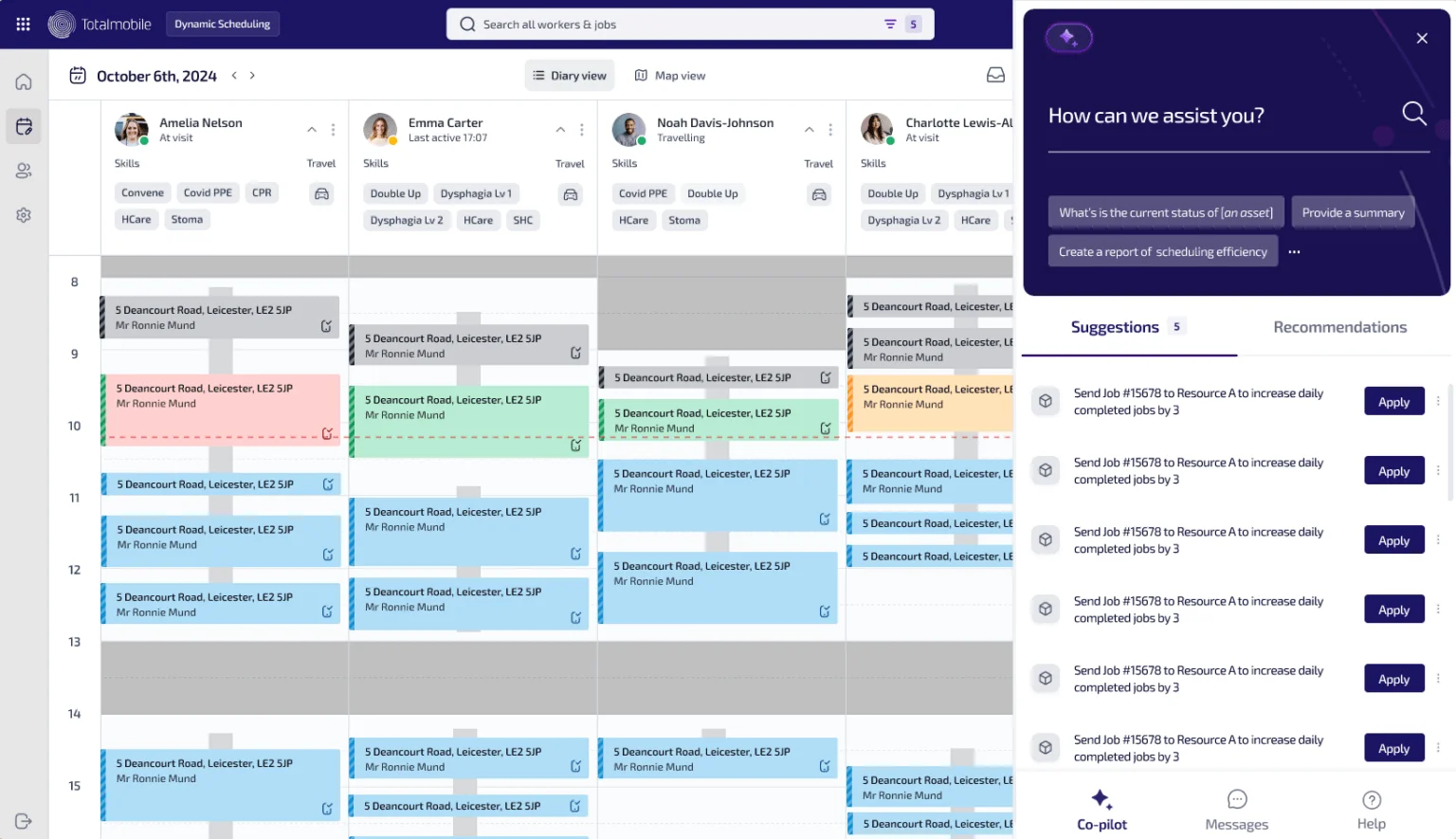1456x839 pixels.
Task: Open the inbox tray icon
Action: click(995, 75)
